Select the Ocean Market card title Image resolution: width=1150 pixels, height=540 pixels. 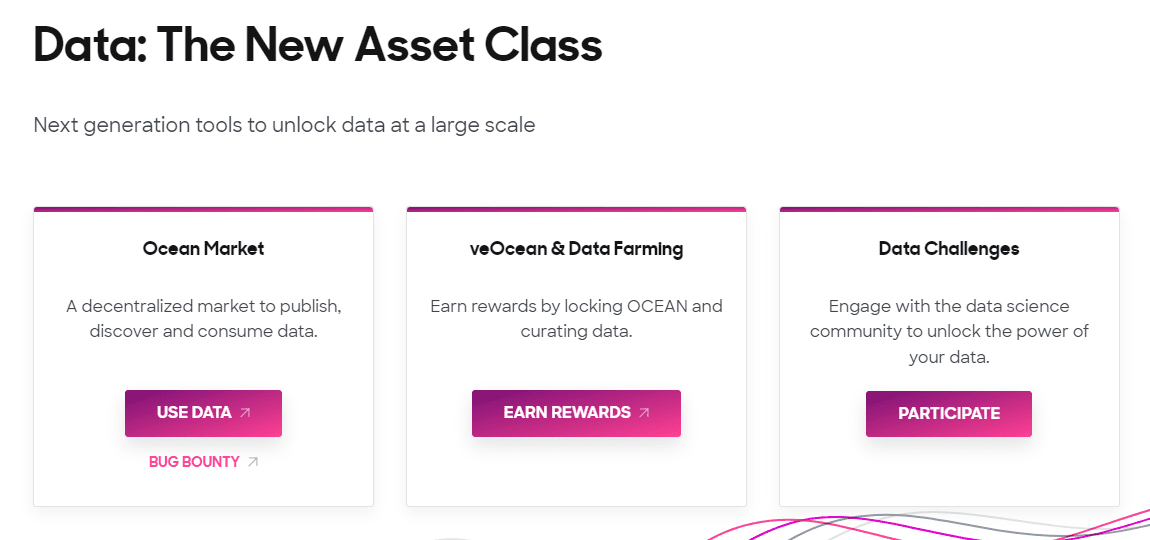pyautogui.click(x=203, y=249)
